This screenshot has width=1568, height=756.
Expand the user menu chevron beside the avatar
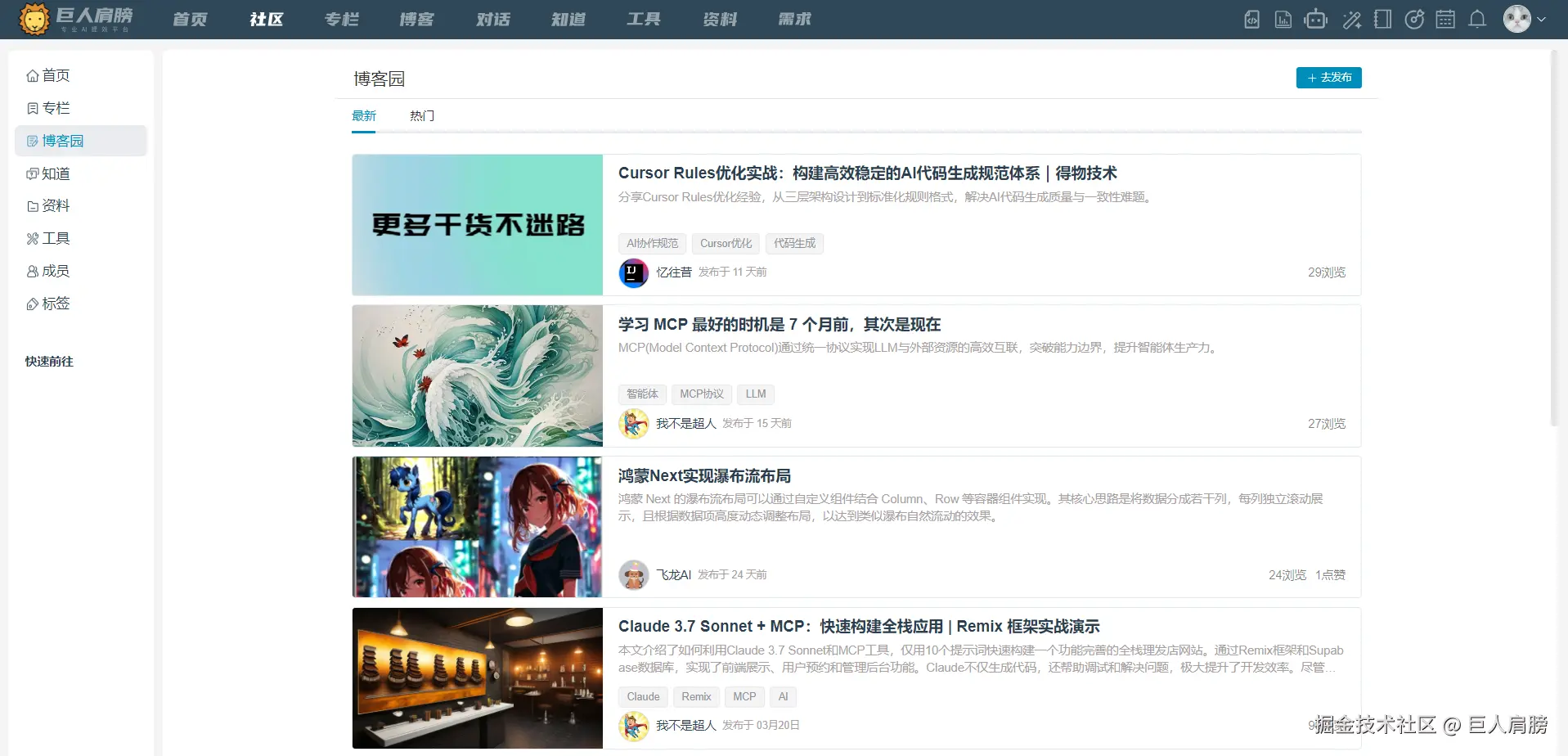1541,20
